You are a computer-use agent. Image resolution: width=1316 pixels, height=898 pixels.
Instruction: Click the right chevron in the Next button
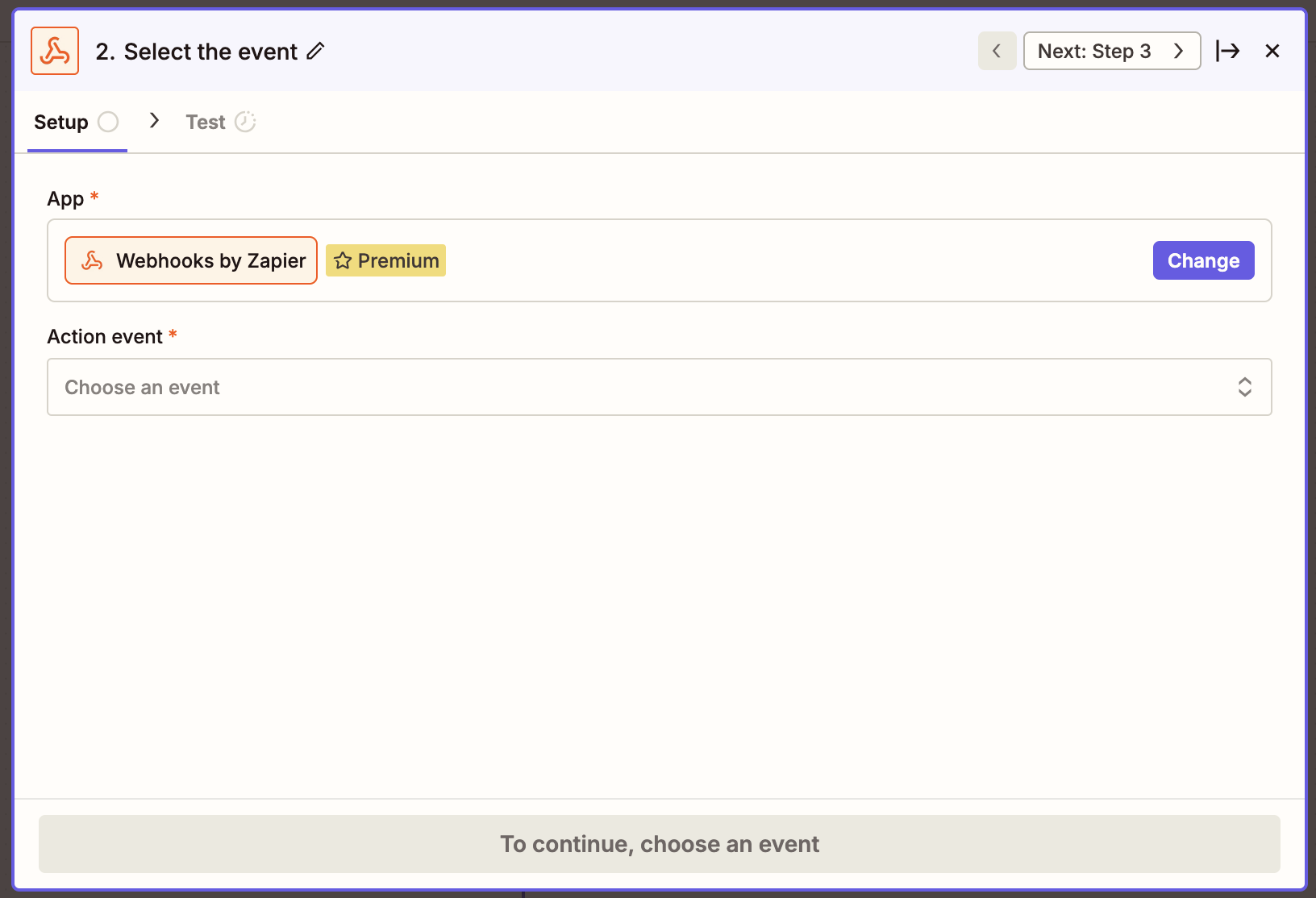(x=1178, y=51)
